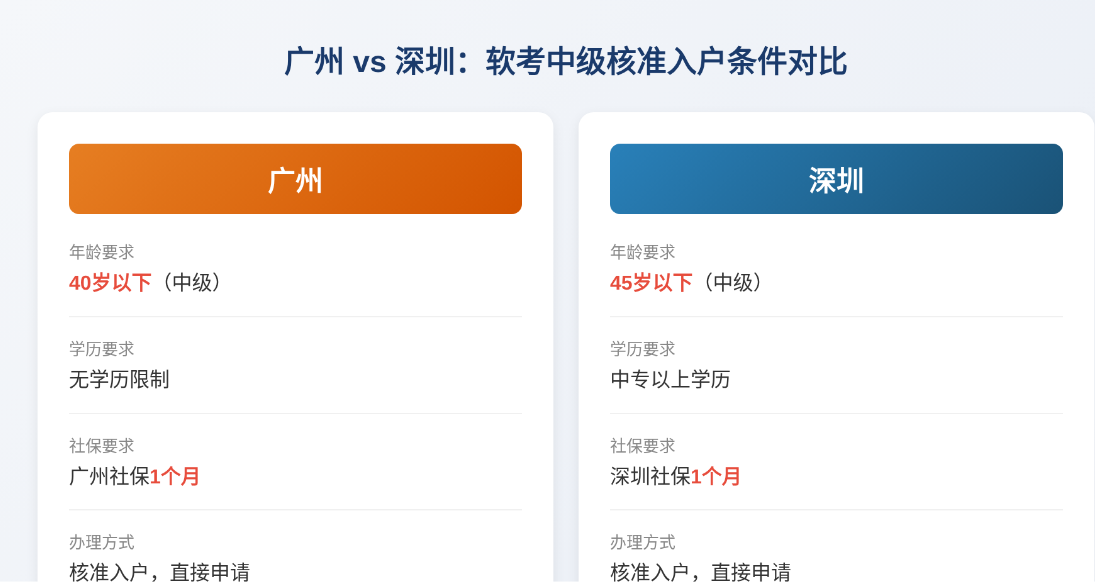Click the orange 广州 header banner
Viewport: 1095px width, 588px height.
[x=295, y=179]
